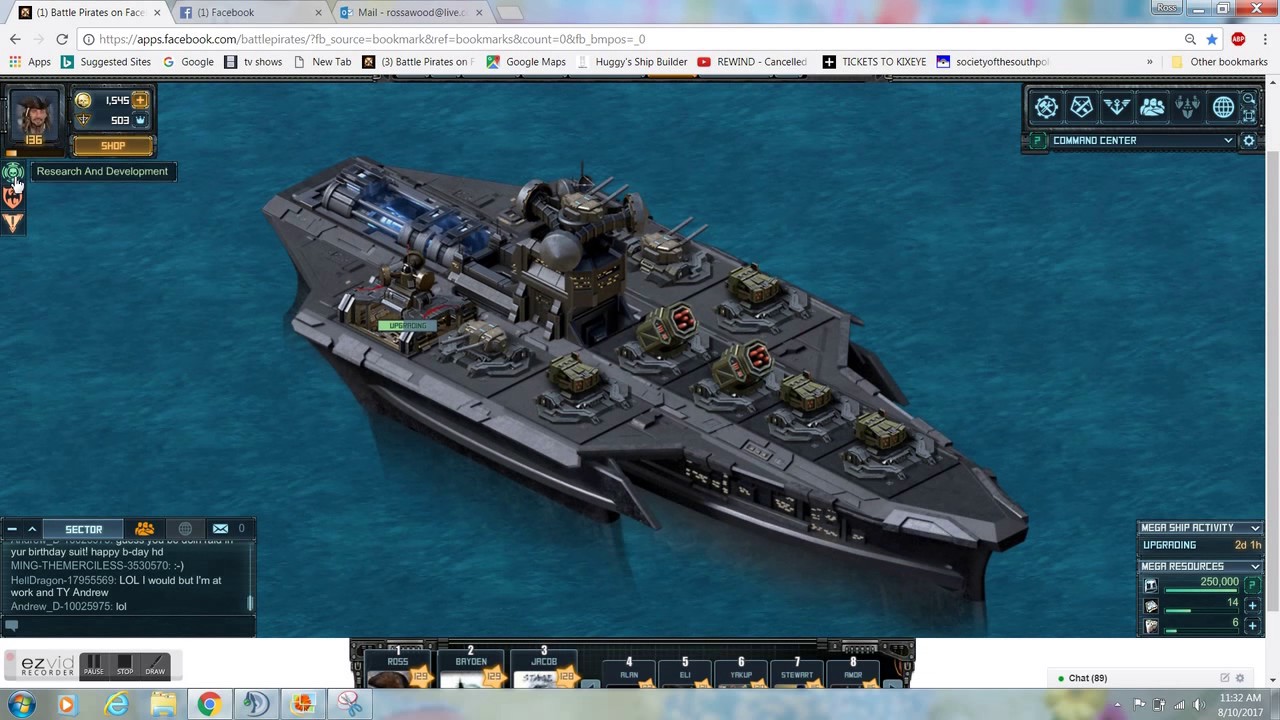
Task: Open the alliance group icon
Action: point(1152,107)
